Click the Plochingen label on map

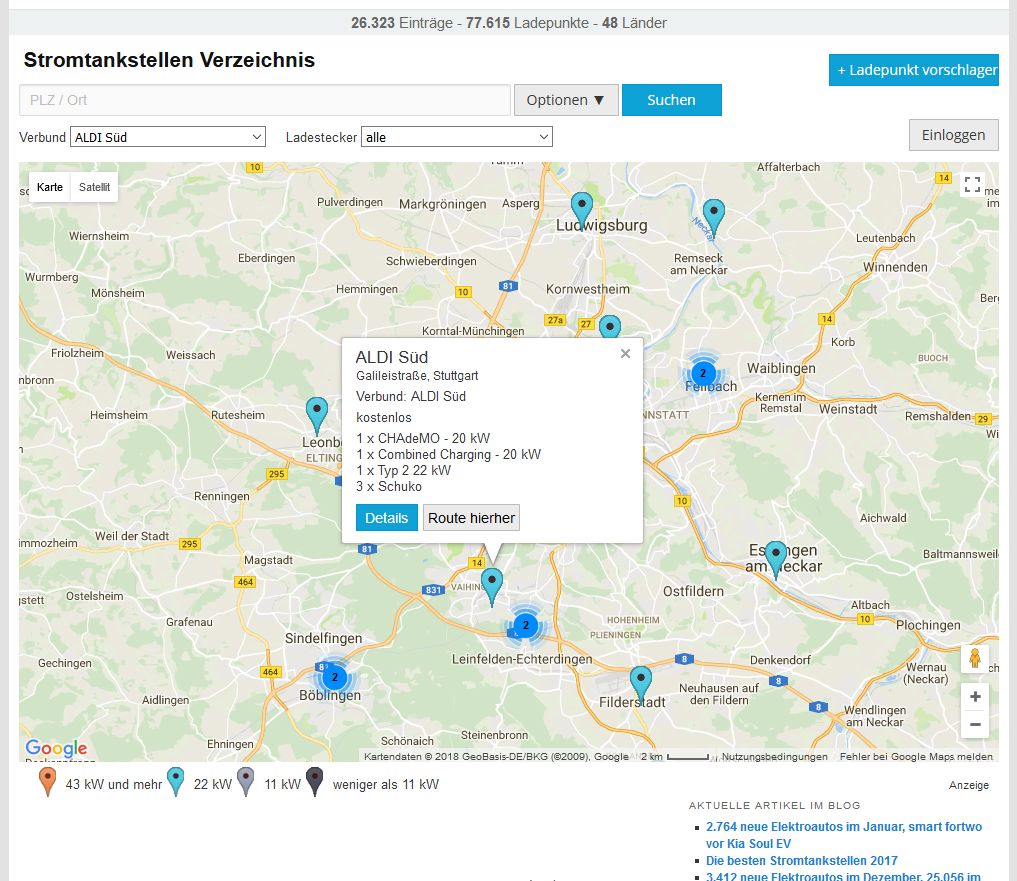coord(928,625)
